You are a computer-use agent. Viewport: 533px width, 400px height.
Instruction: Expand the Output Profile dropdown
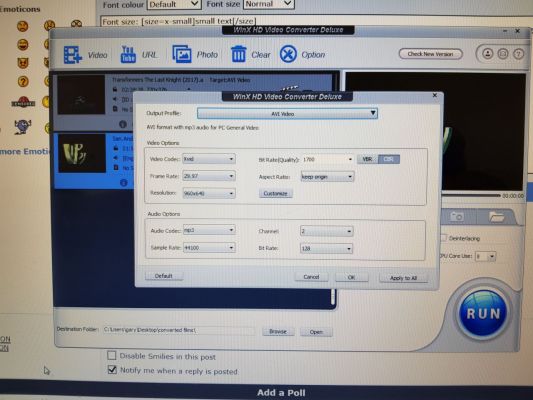tap(287, 114)
